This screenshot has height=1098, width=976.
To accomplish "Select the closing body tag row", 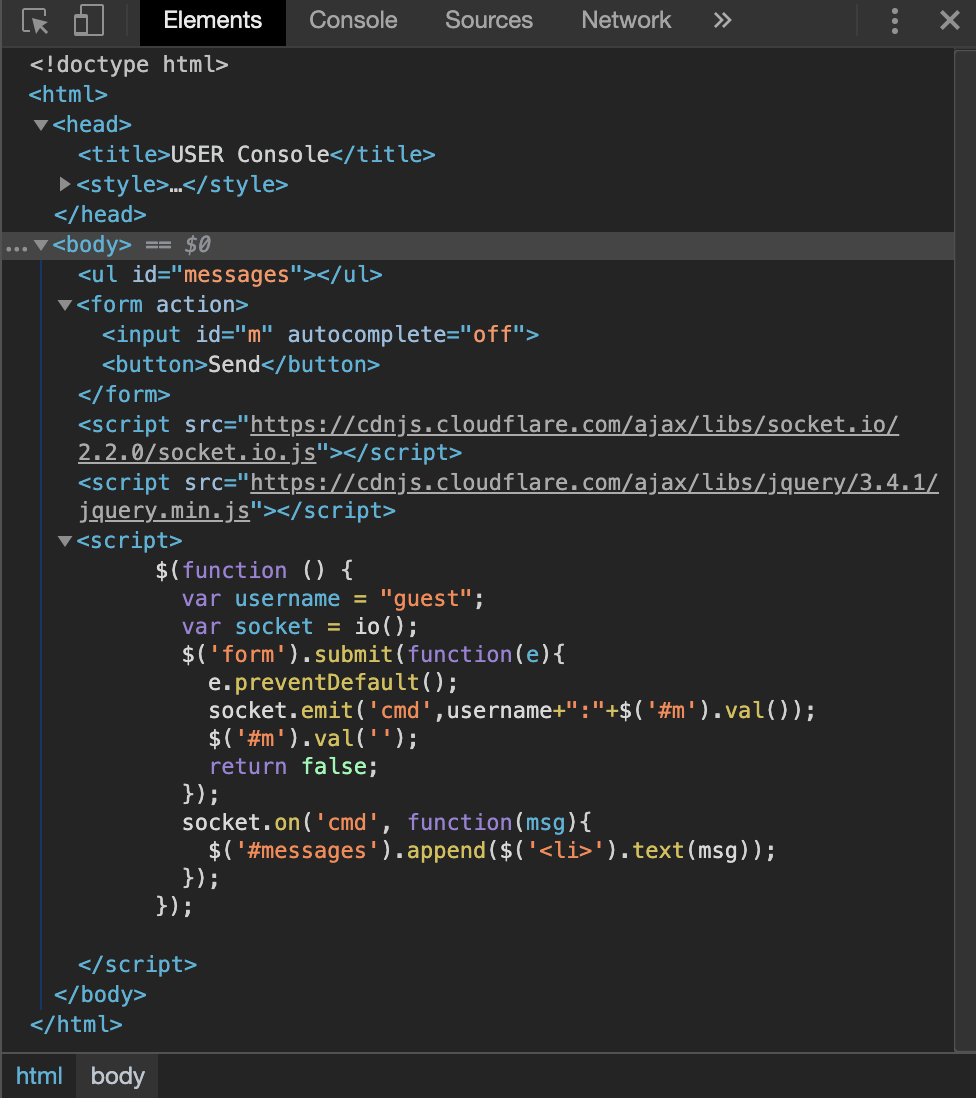I will pyautogui.click(x=100, y=995).
